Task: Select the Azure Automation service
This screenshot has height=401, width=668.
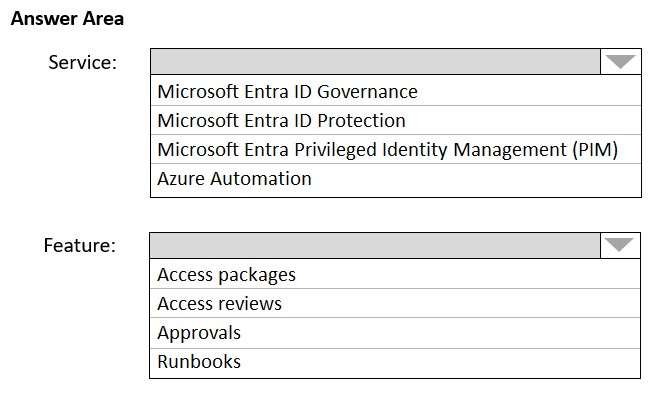Action: pyautogui.click(x=234, y=179)
